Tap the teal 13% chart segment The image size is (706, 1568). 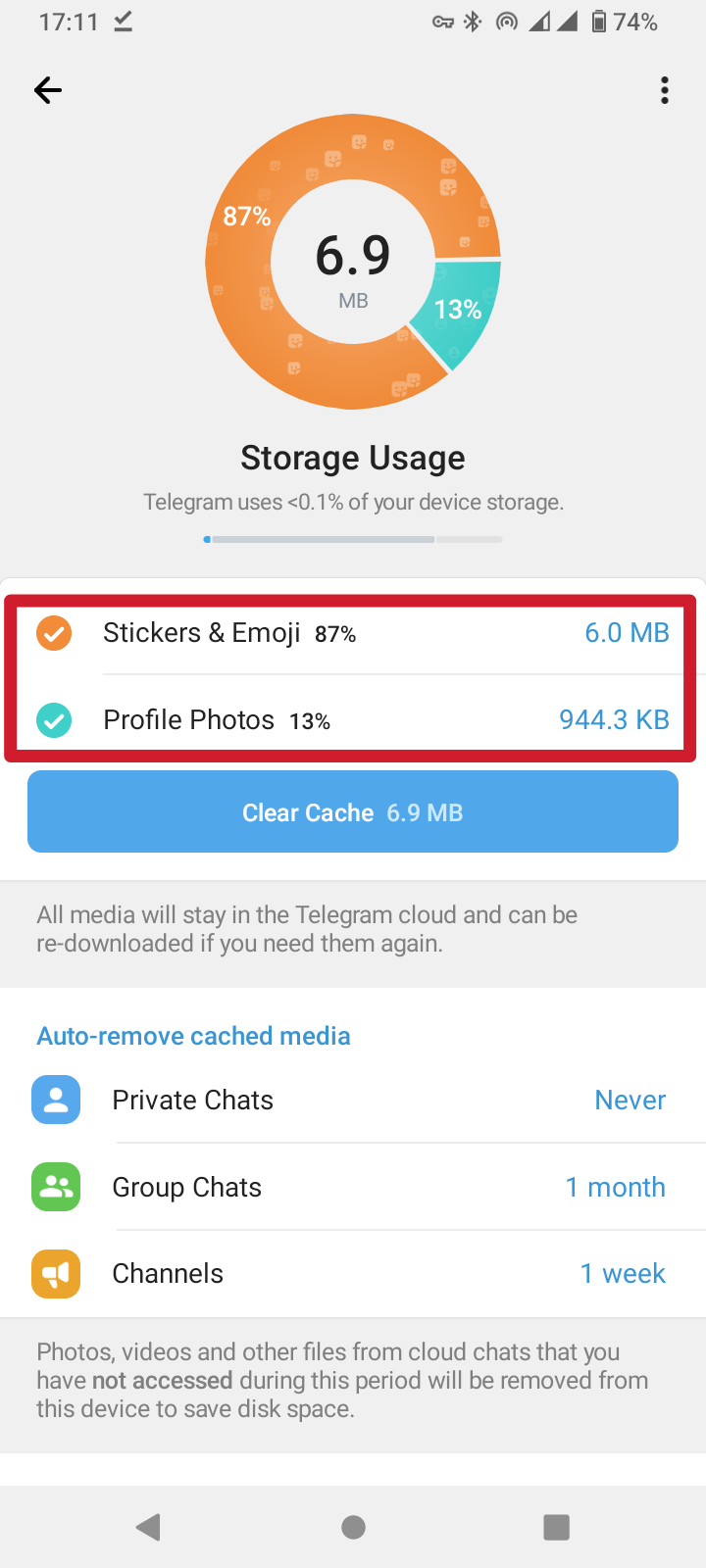point(459,309)
